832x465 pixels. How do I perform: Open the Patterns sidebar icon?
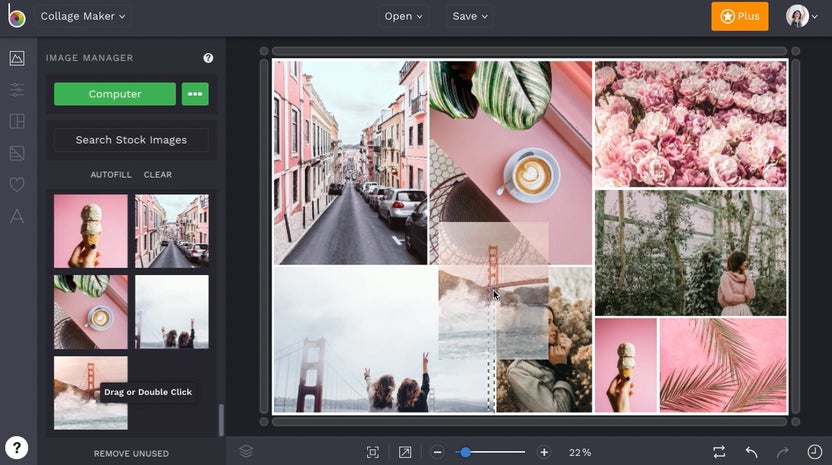click(17, 153)
